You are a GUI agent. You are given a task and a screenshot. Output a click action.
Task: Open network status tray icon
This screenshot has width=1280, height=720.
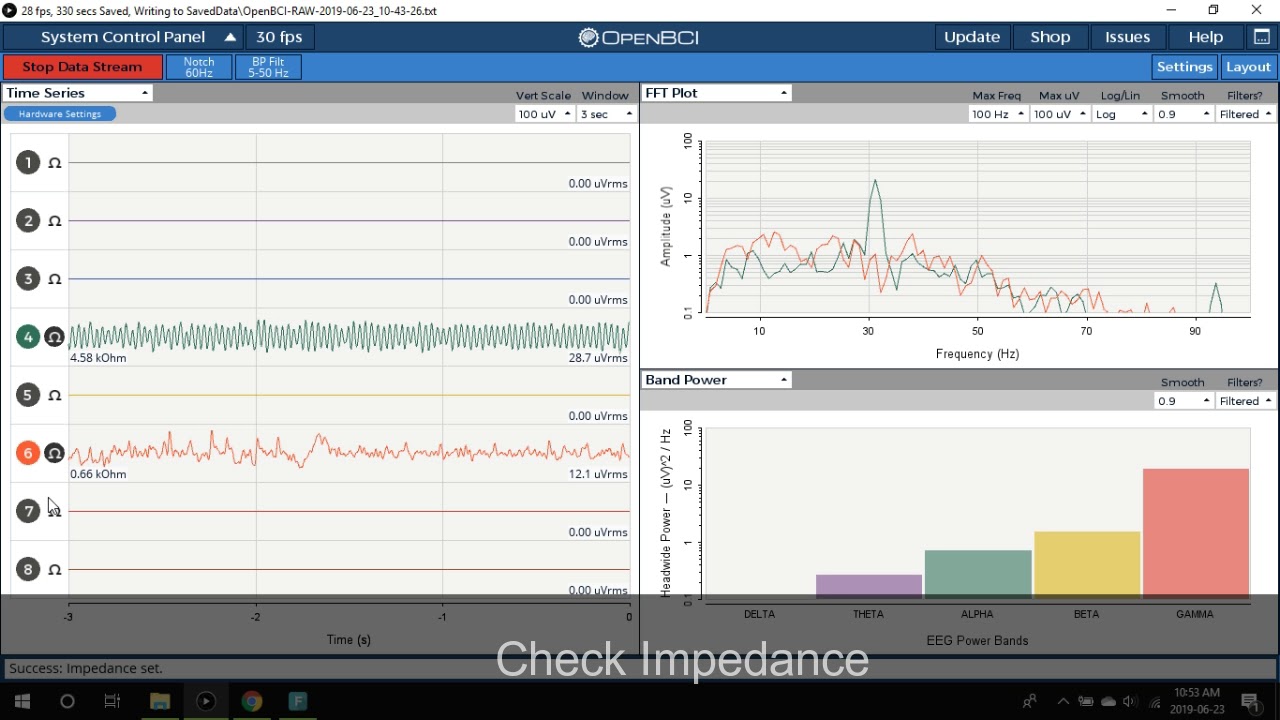pyautogui.click(x=1155, y=701)
